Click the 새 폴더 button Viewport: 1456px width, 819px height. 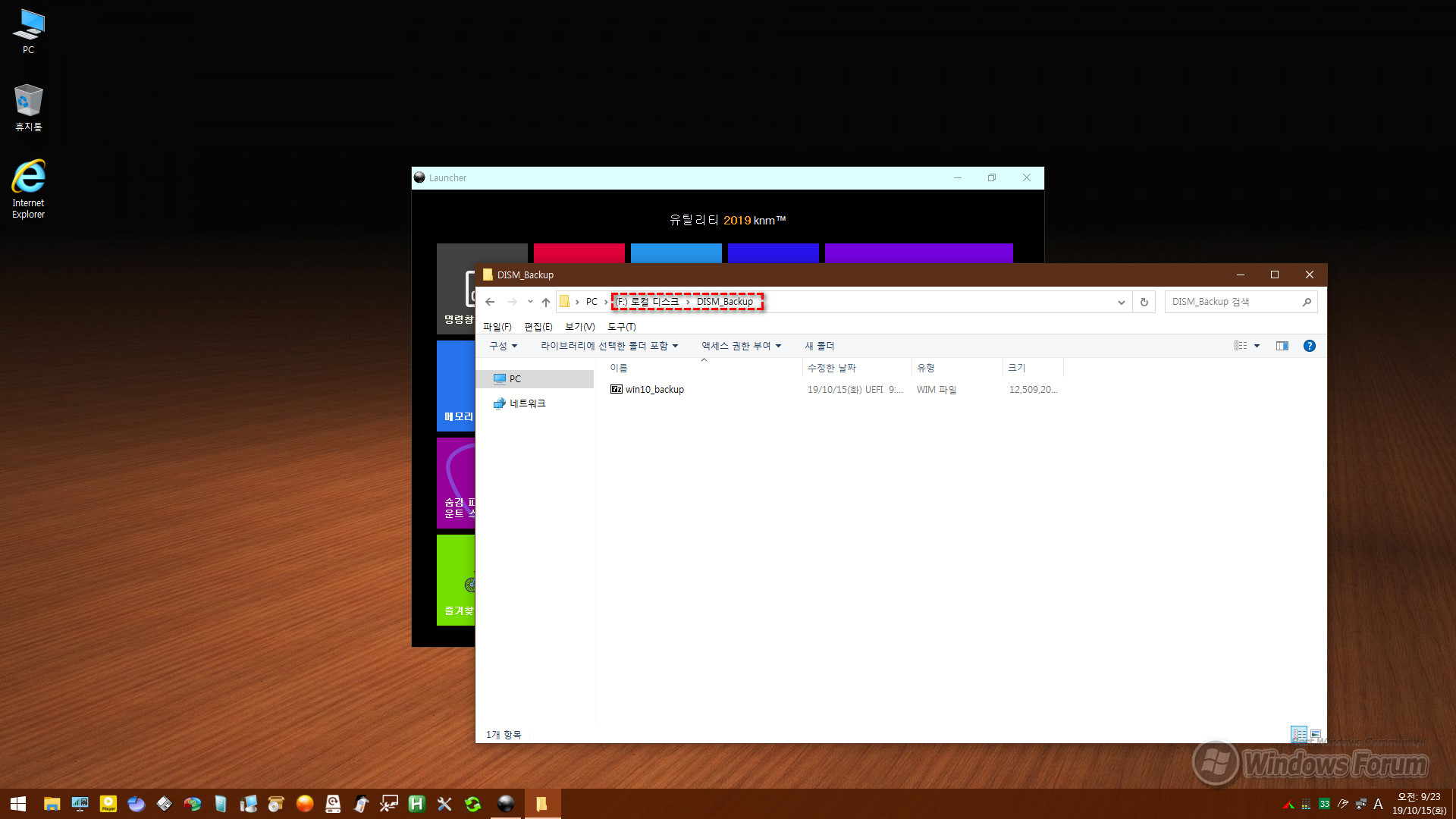[x=820, y=346]
